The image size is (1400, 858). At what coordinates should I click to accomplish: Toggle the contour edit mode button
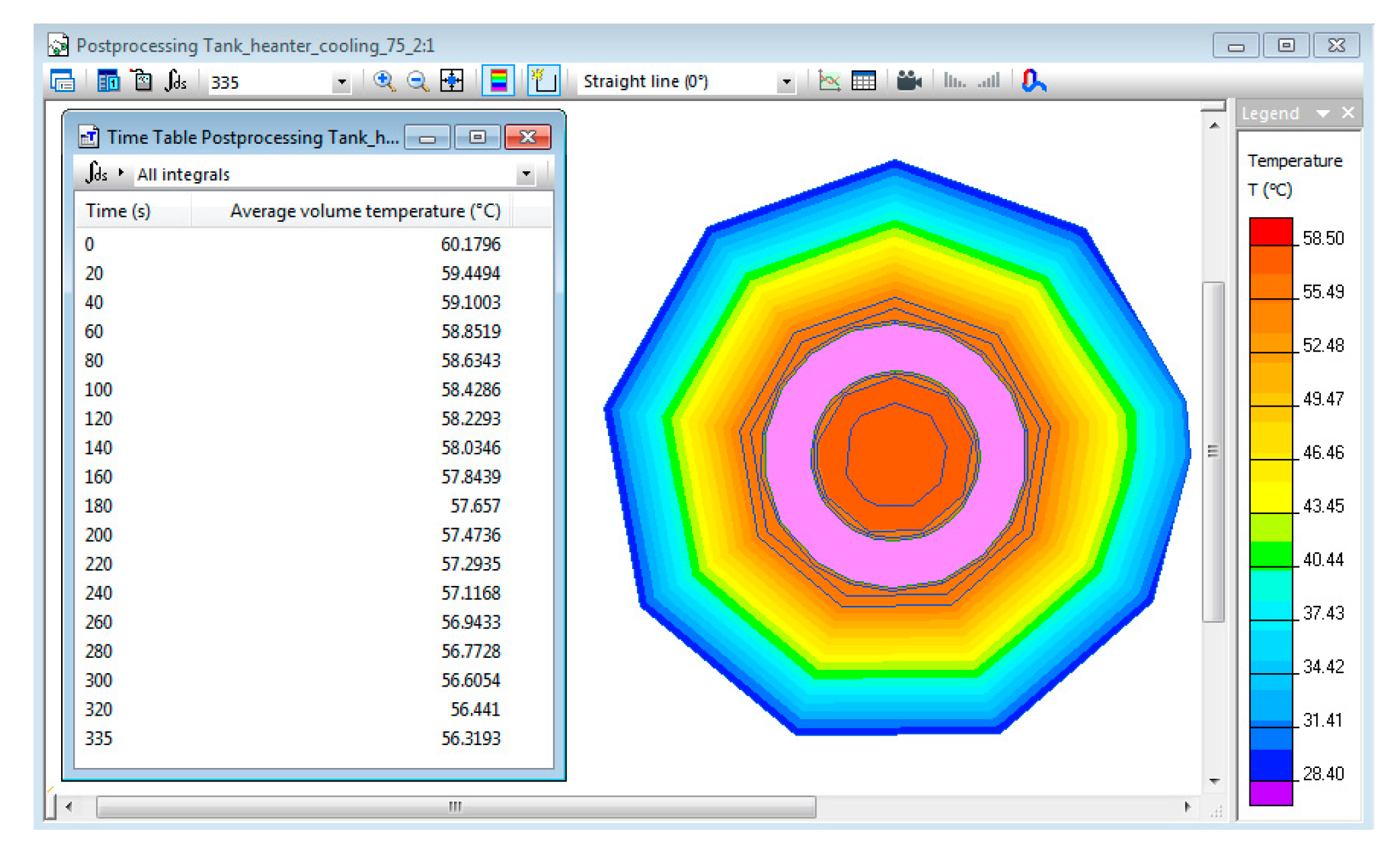pos(543,81)
